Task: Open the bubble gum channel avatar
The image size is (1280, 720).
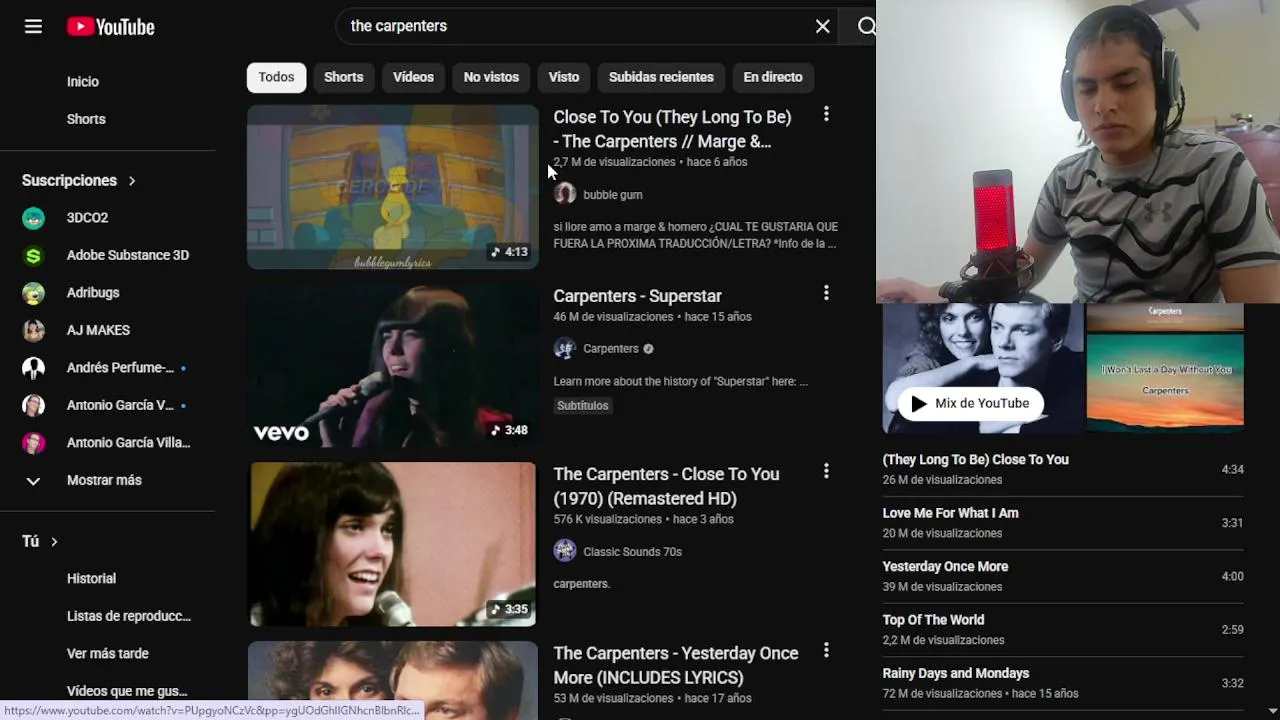Action: [x=565, y=194]
